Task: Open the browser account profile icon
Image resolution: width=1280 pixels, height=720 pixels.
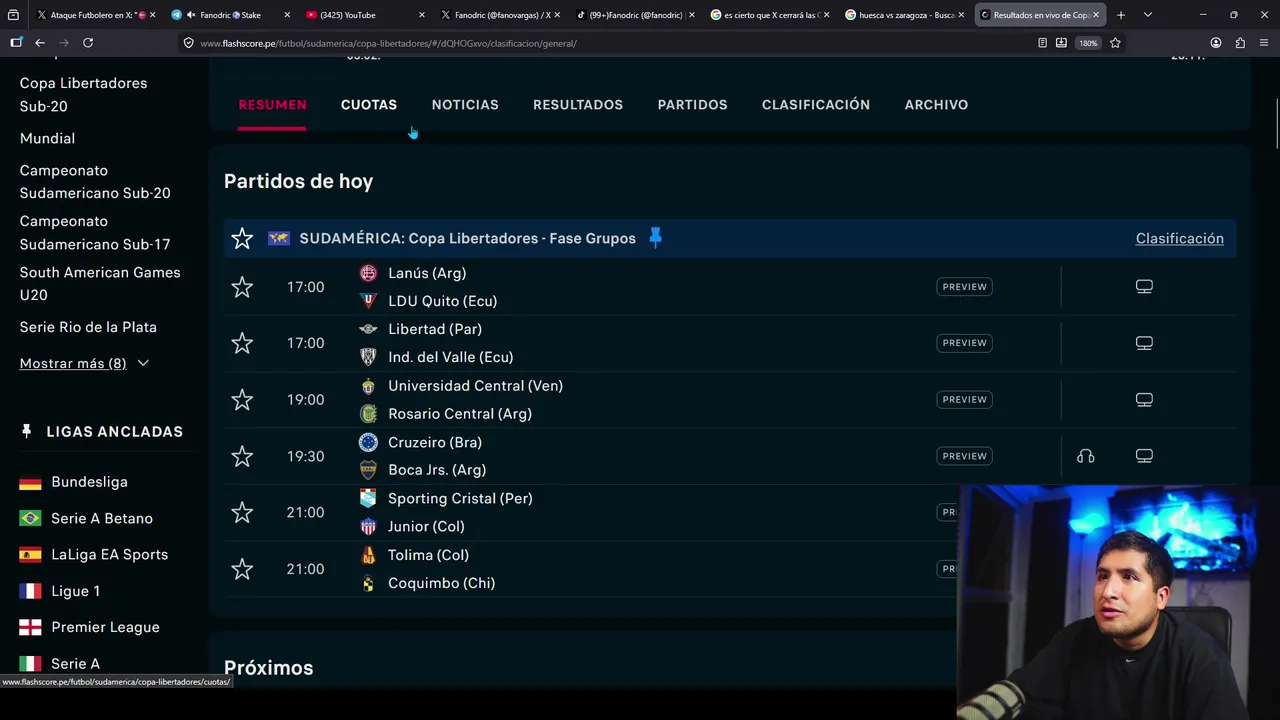Action: coord(1216,43)
